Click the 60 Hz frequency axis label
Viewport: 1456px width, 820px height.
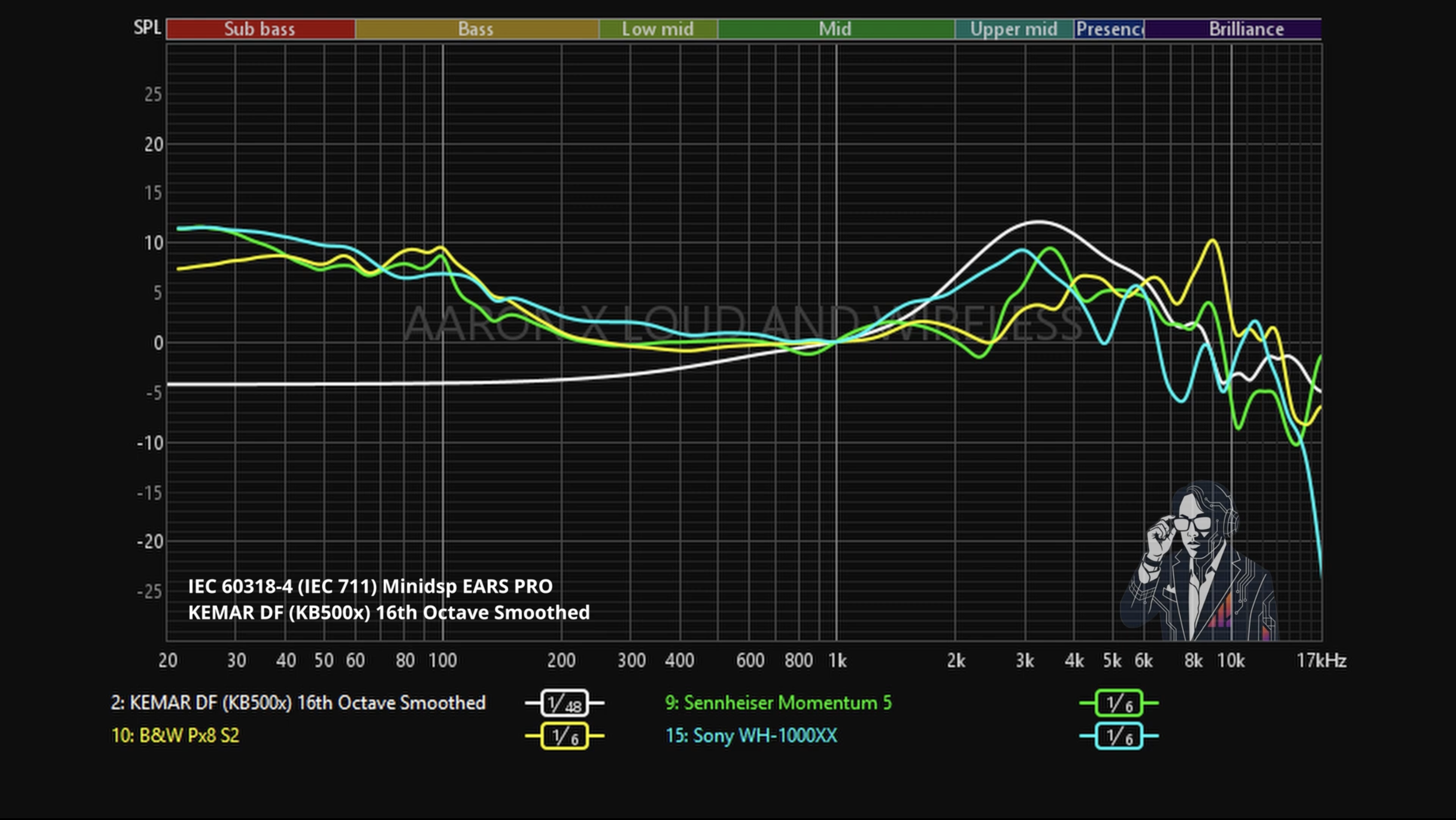pos(355,660)
